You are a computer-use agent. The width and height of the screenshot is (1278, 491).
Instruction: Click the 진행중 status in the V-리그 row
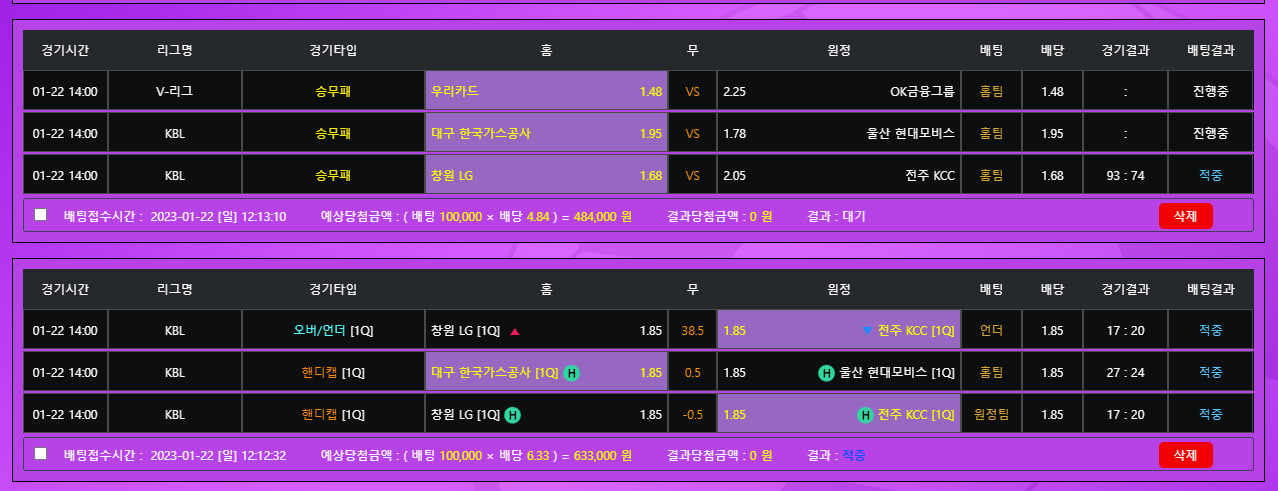[1210, 91]
